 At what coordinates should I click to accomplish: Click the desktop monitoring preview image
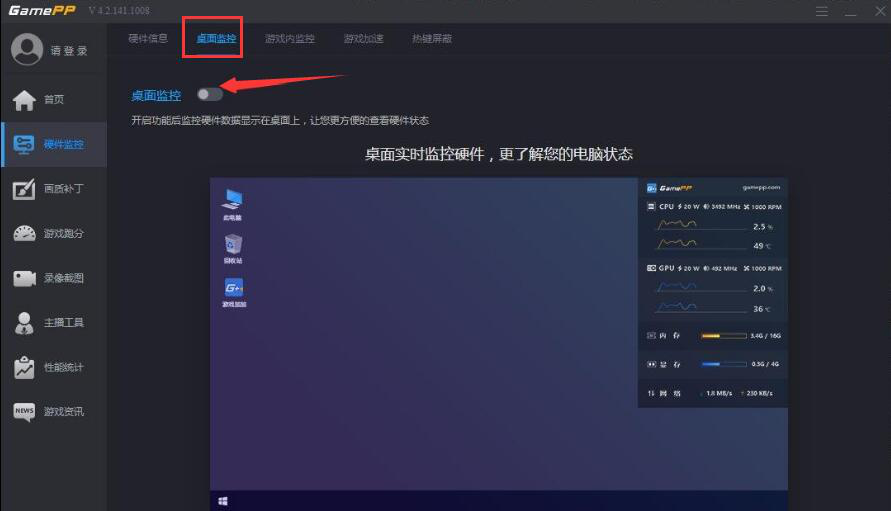tap(498, 343)
